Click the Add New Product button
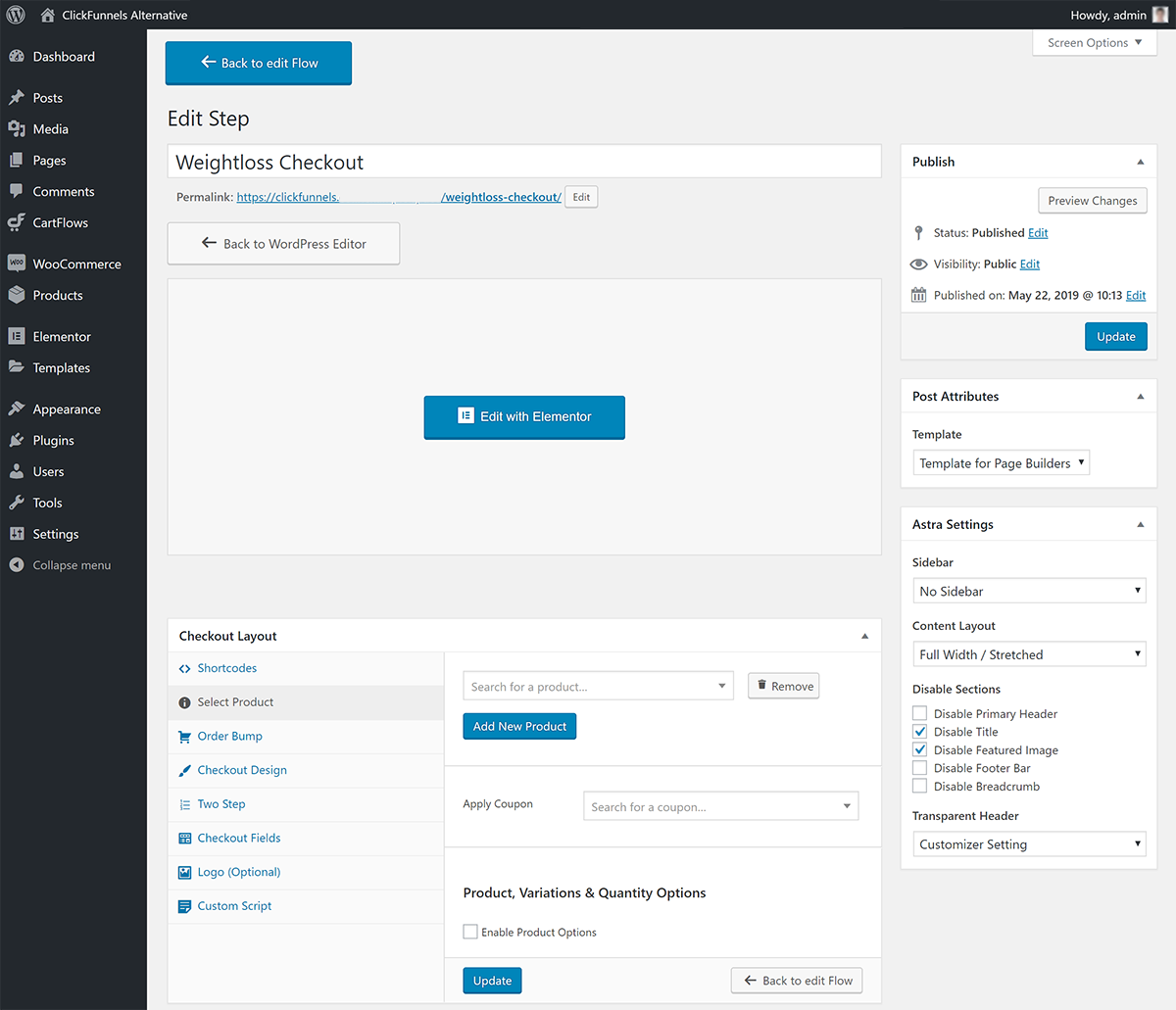The height and width of the screenshot is (1010, 1176). click(519, 727)
